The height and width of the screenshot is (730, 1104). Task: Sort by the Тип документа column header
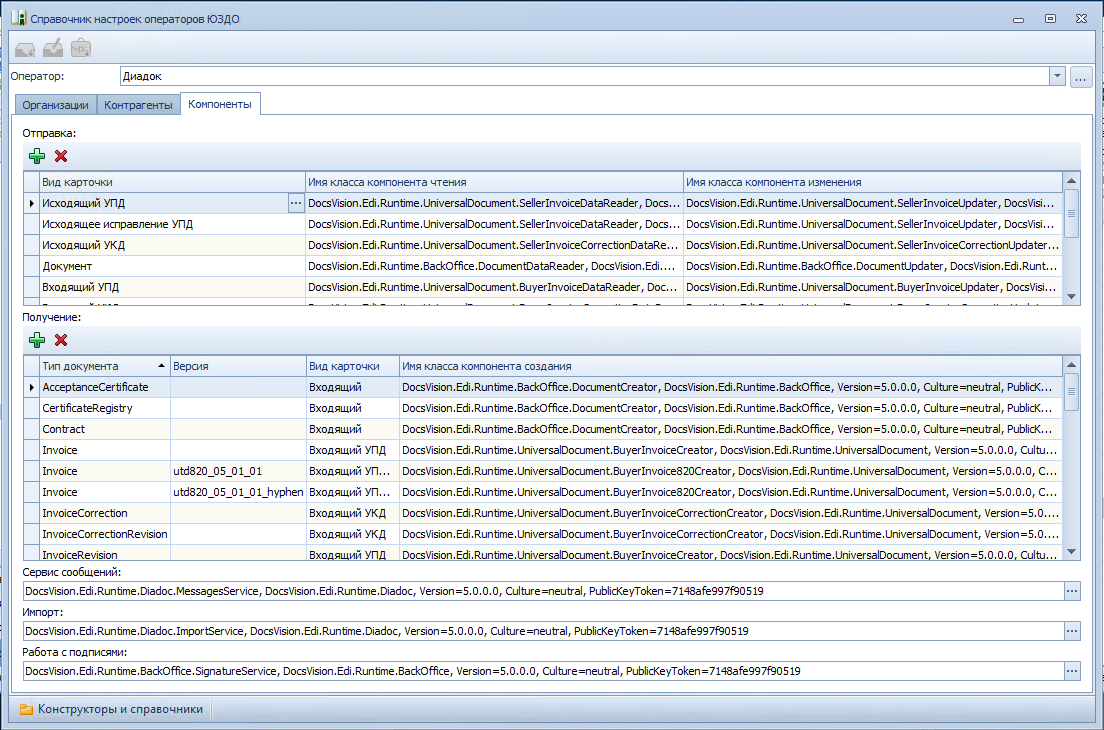tap(104, 366)
